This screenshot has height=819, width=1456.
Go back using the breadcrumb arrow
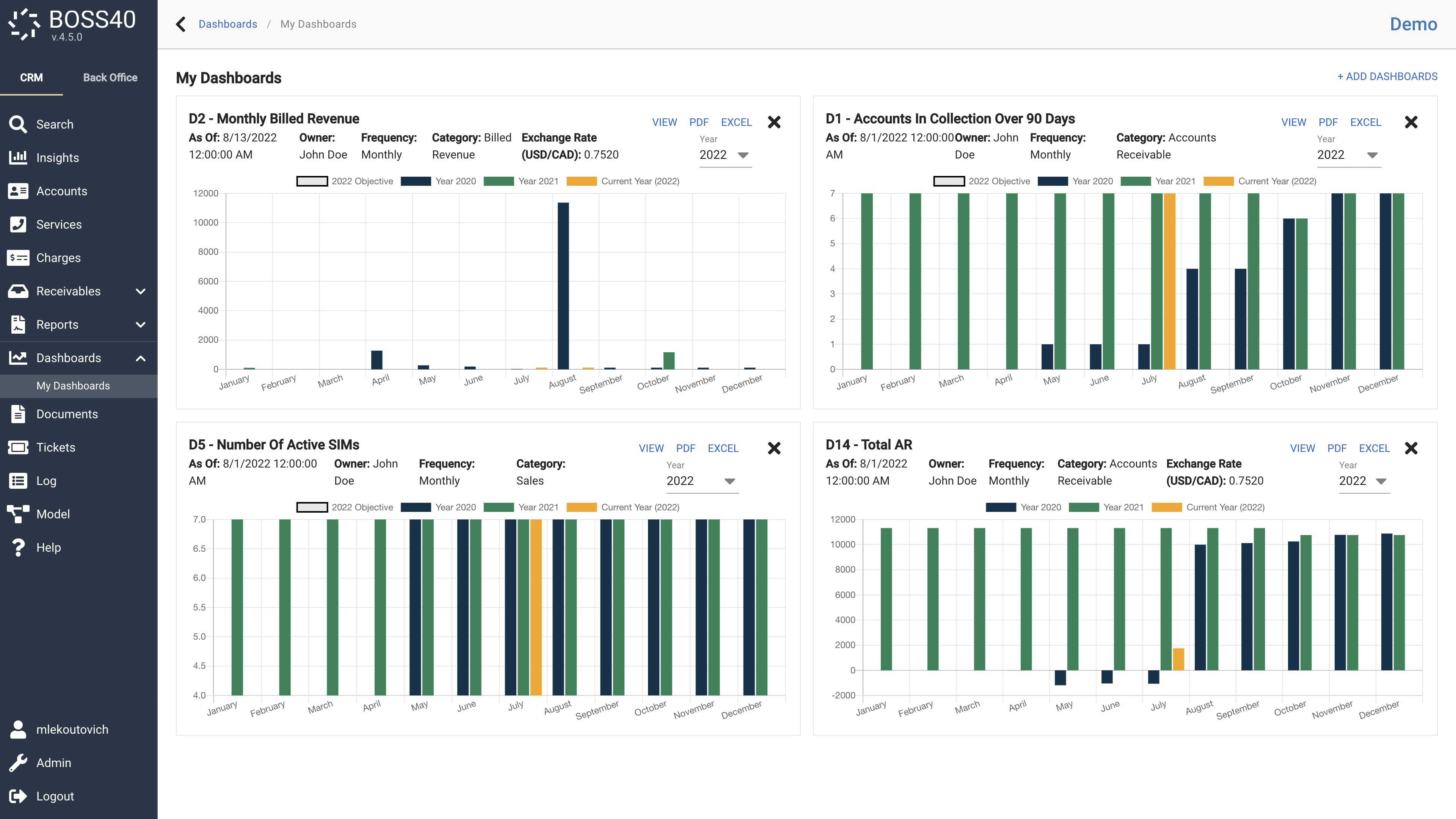coord(181,24)
